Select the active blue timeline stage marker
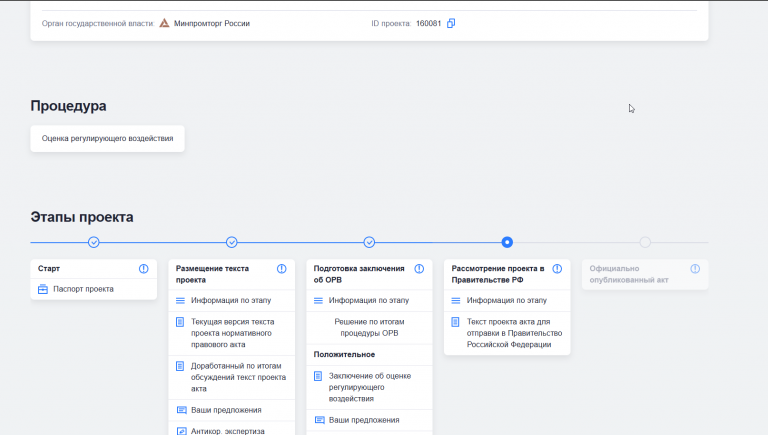 tap(507, 242)
